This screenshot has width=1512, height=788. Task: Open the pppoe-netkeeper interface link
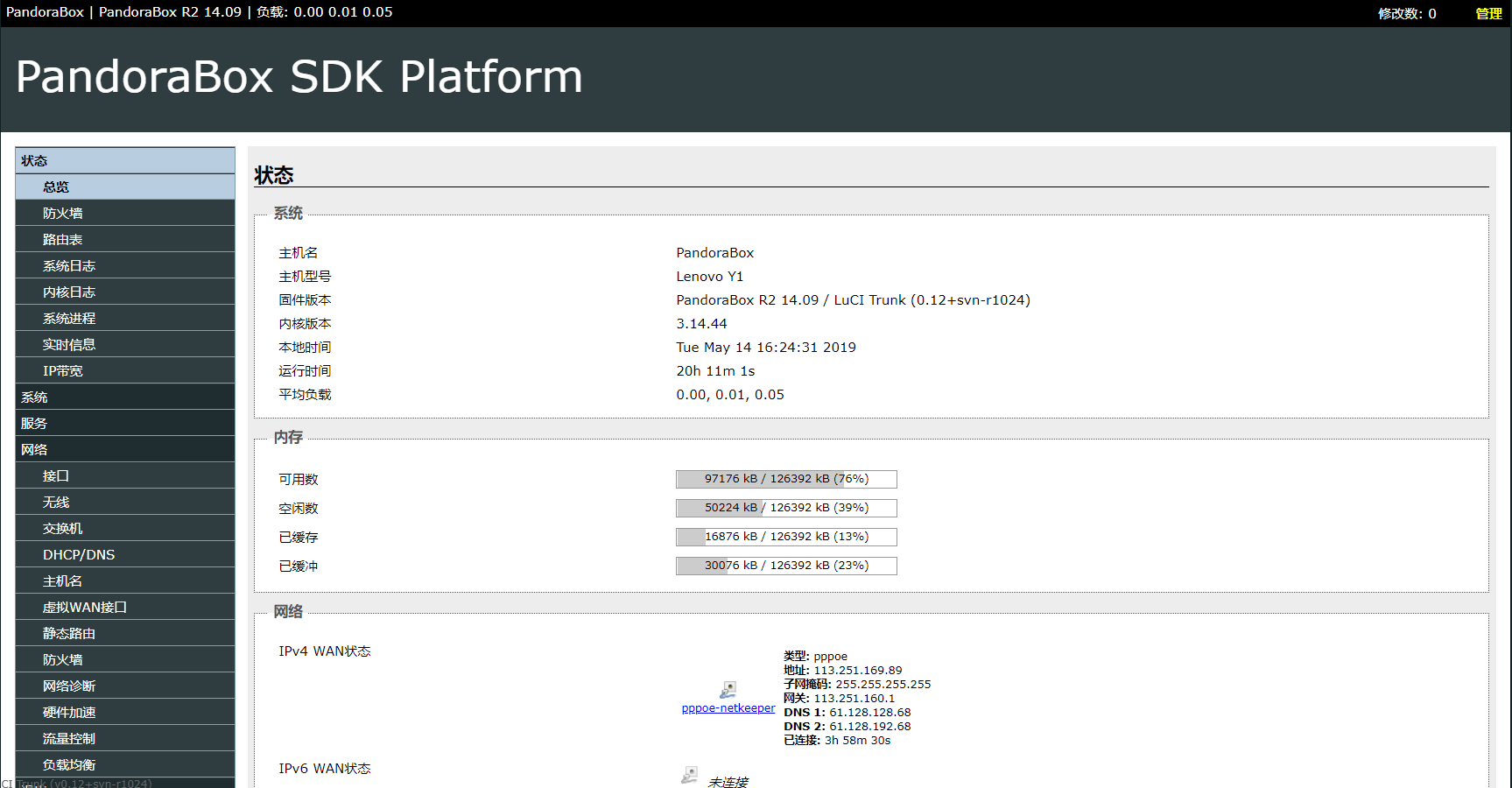coord(728,707)
